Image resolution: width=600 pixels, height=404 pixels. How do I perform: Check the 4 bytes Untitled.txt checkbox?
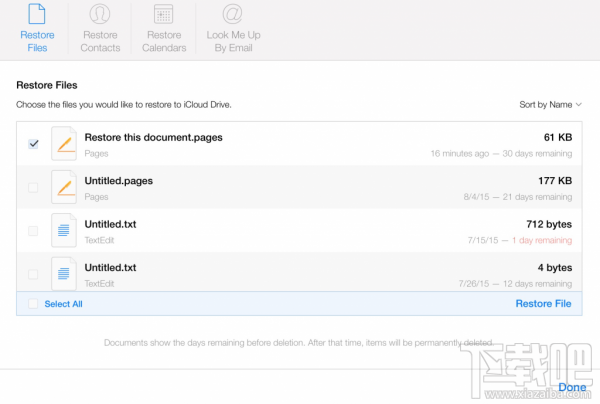coord(33,274)
